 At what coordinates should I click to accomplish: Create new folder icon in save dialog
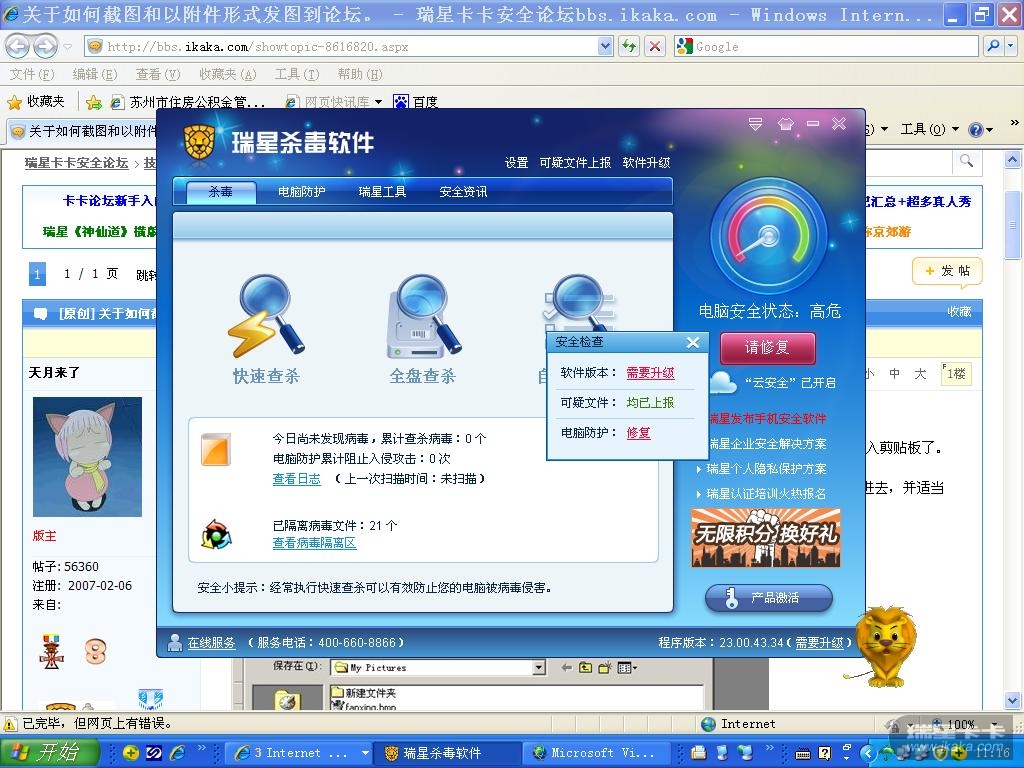tap(604, 667)
